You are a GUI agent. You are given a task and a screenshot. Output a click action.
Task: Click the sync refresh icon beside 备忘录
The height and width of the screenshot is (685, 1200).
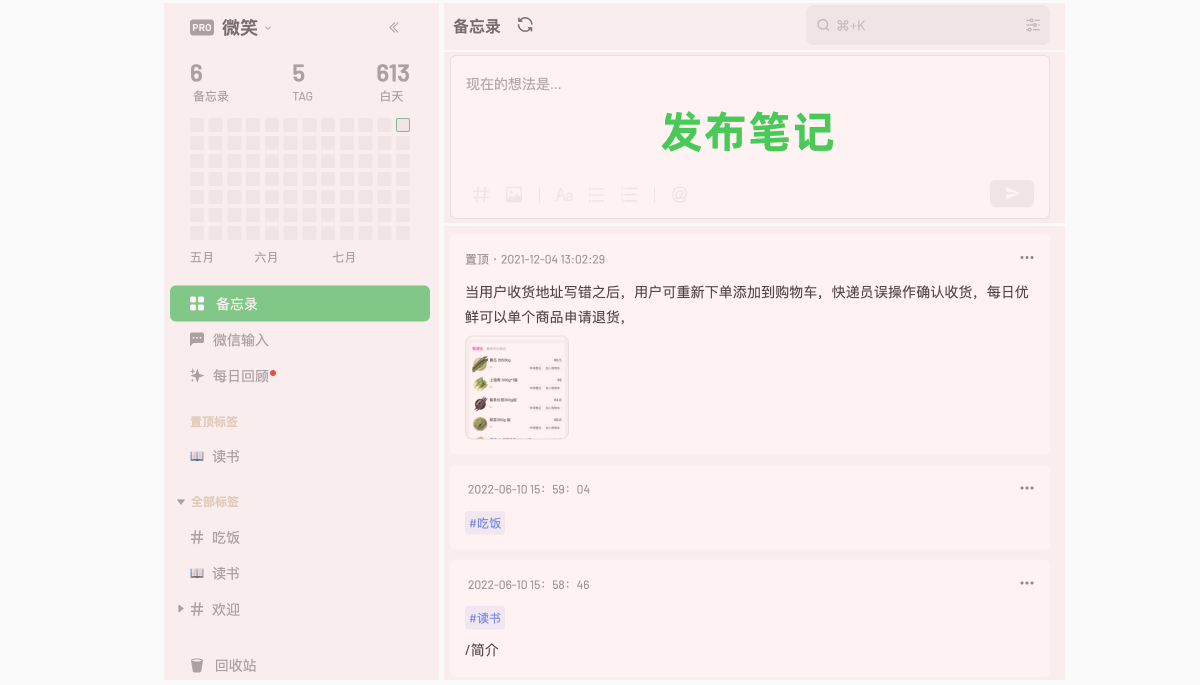[525, 25]
